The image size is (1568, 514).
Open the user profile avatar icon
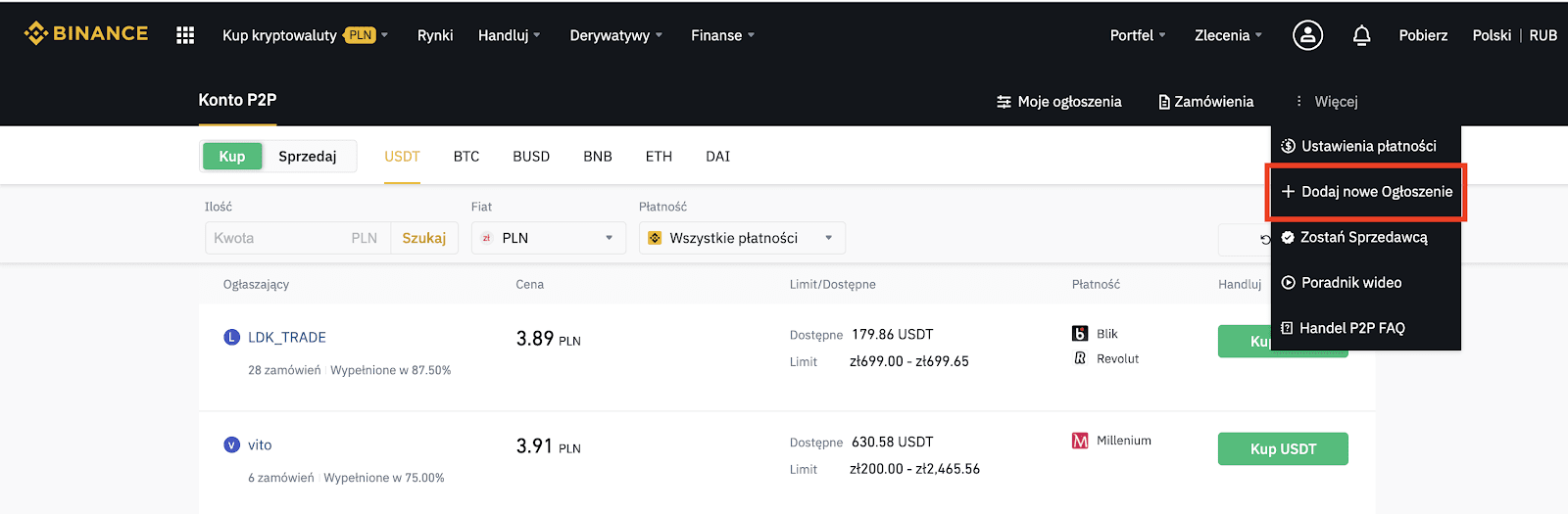[1307, 35]
